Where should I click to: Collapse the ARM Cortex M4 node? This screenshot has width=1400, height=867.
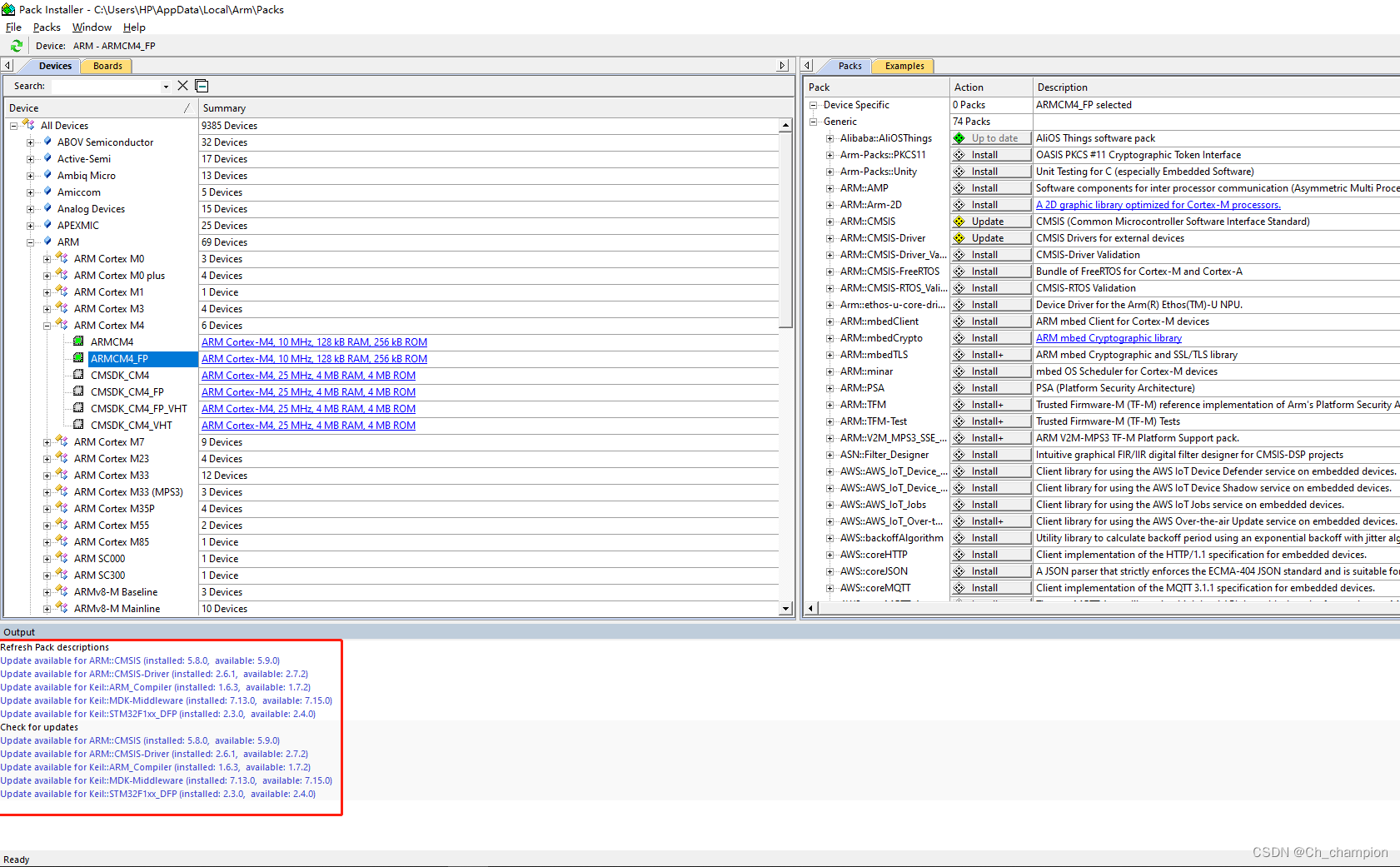(47, 326)
